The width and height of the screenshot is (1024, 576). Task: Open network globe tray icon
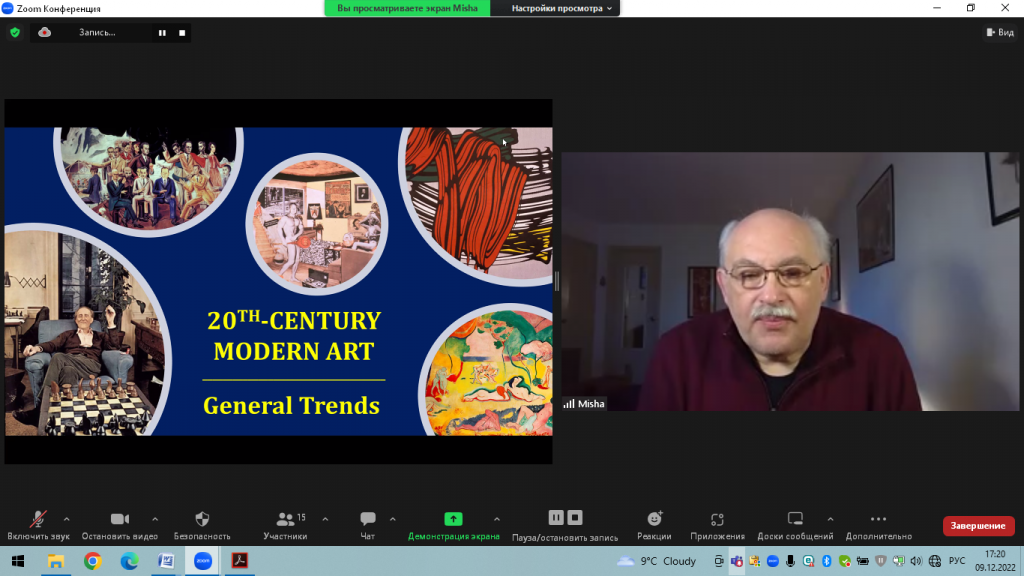pos(935,561)
